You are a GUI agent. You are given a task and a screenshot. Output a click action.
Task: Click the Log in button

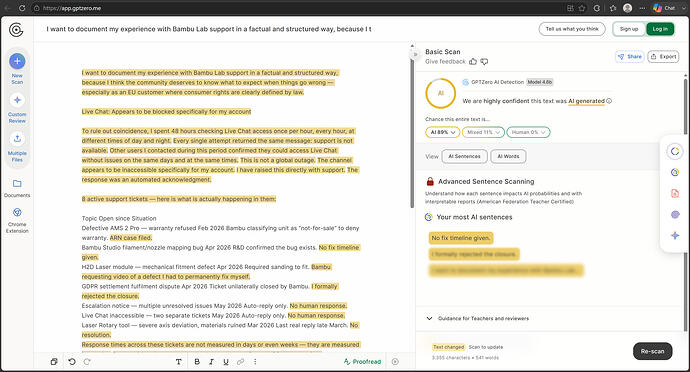tap(660, 29)
